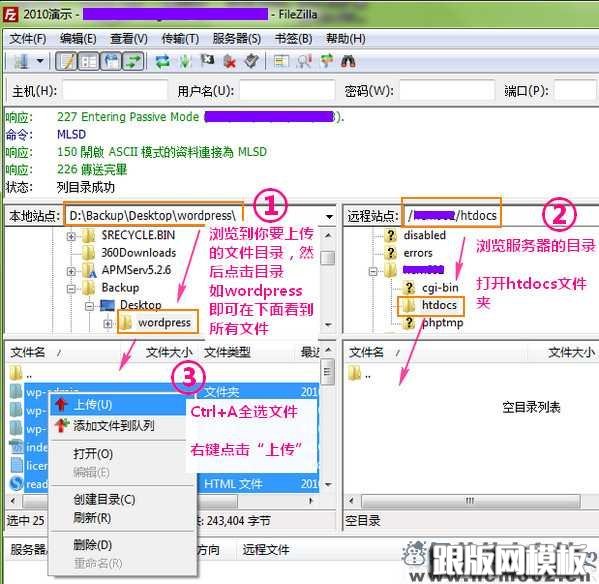Select the cgi-bin remote folder
The image size is (599, 584).
coord(440,288)
